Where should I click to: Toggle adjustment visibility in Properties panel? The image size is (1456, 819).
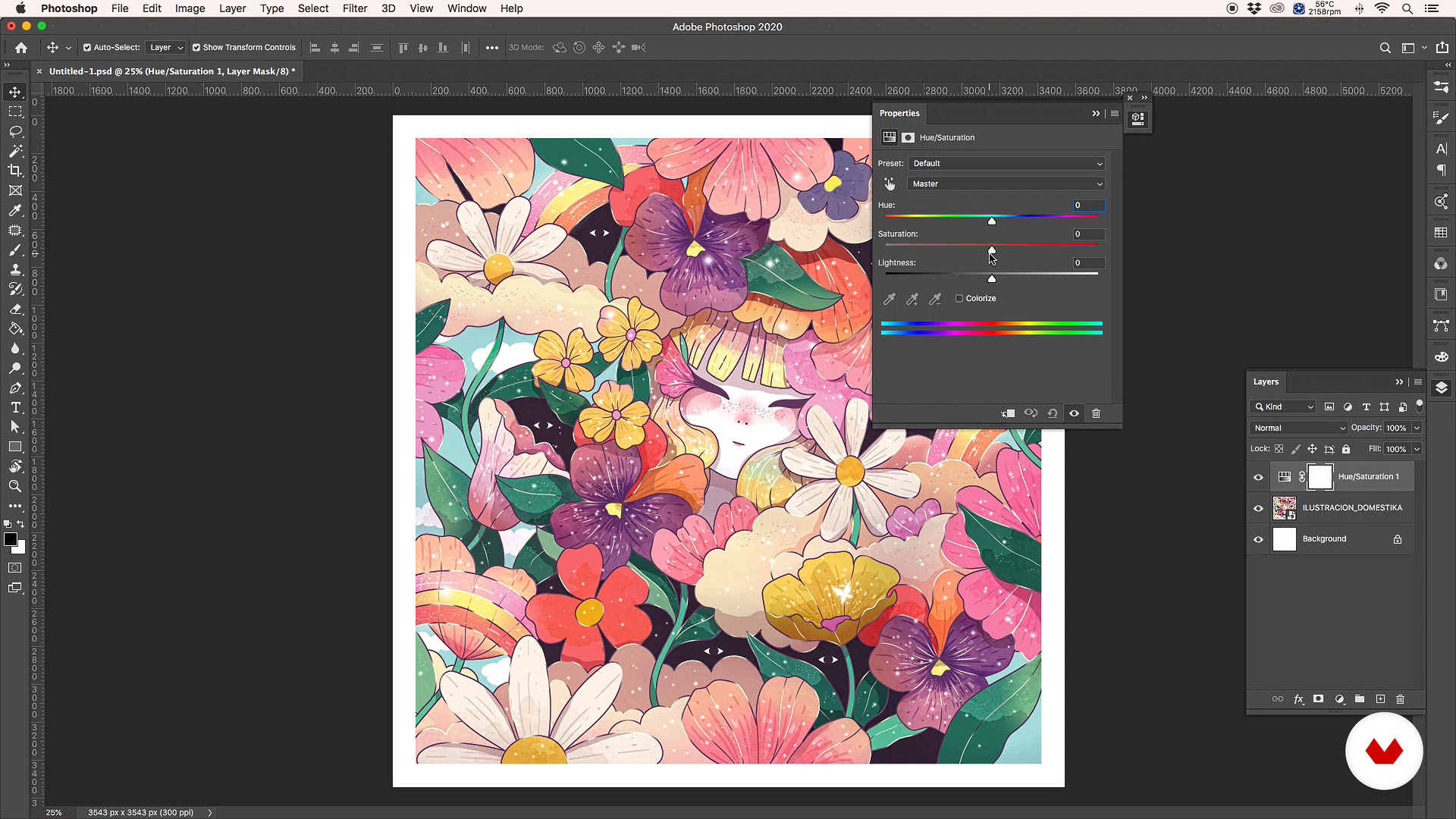tap(1074, 413)
